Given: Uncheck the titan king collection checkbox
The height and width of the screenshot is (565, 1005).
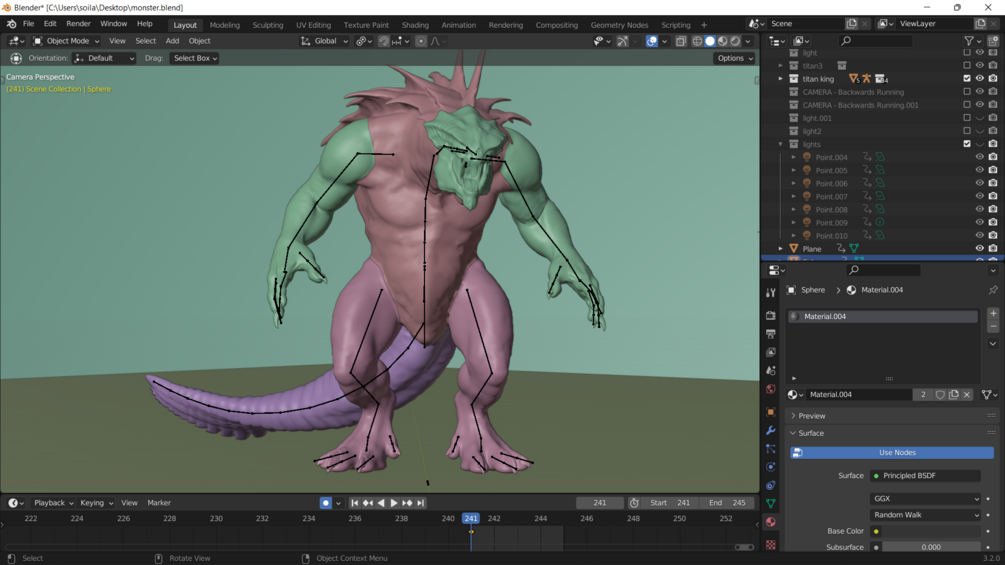Looking at the screenshot, I should [x=967, y=79].
